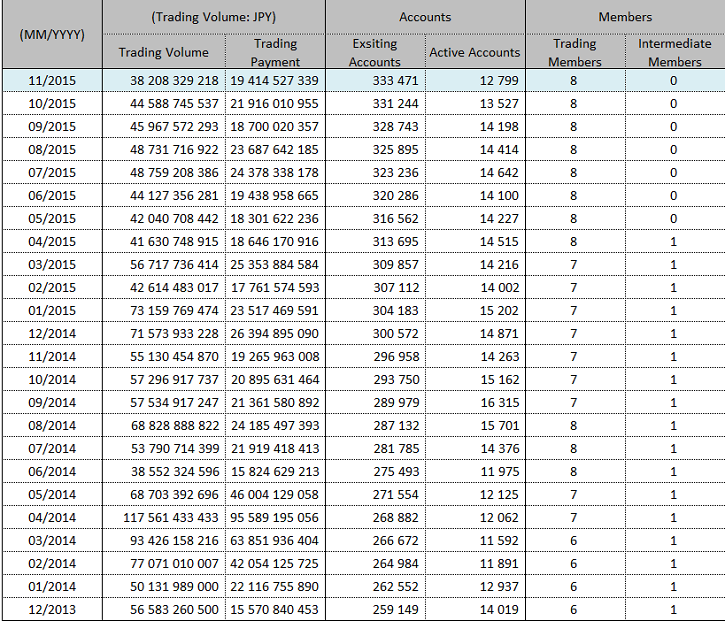
Task: Click the Trading Payment column header
Action: [x=276, y=52]
